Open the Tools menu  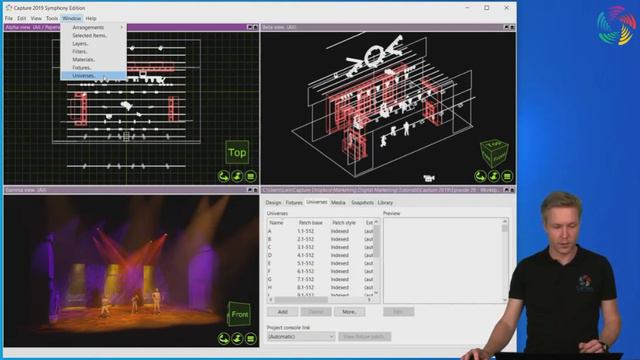pos(52,18)
